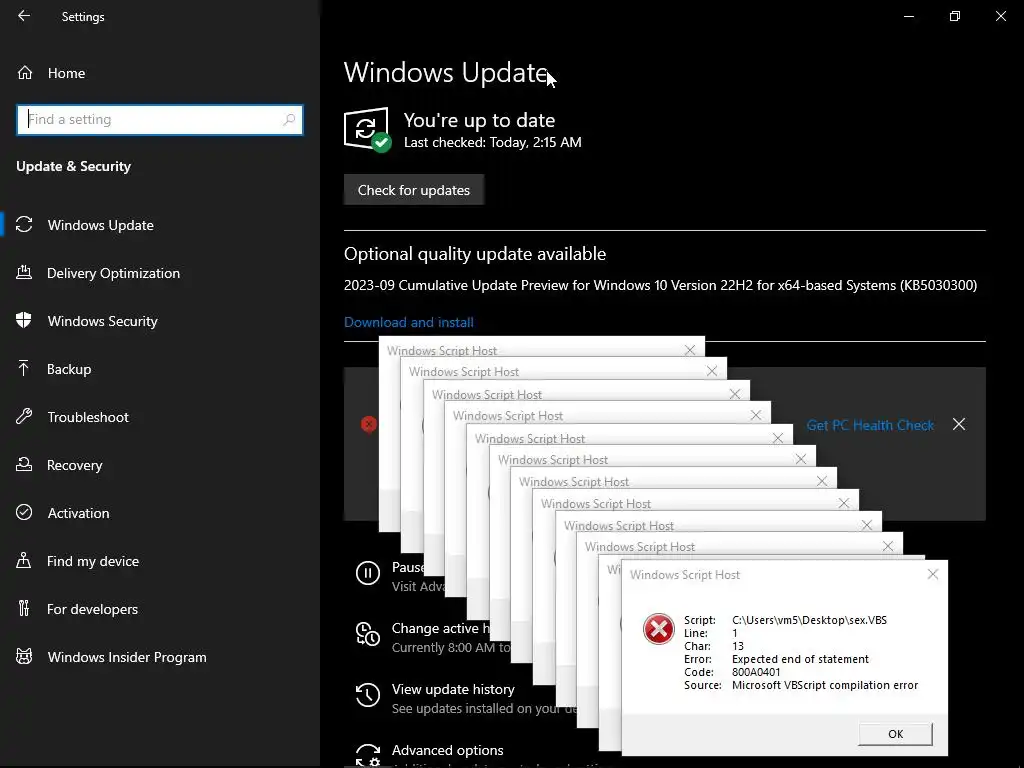
Task: Dismiss the PC Health Check banner
Action: [959, 424]
